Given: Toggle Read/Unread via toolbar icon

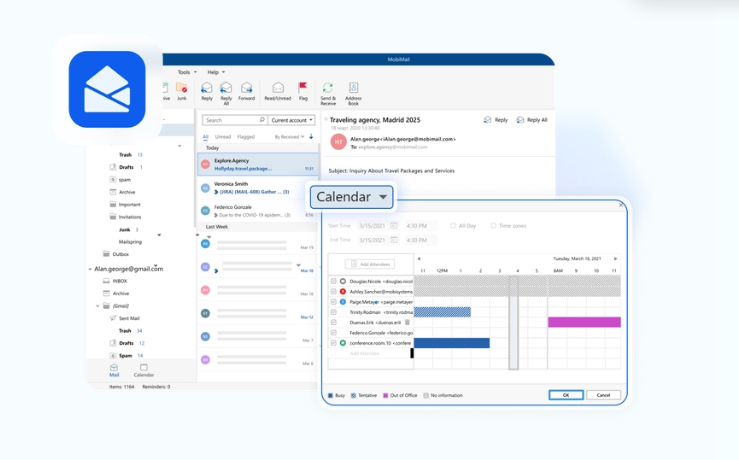Looking at the screenshot, I should [278, 88].
